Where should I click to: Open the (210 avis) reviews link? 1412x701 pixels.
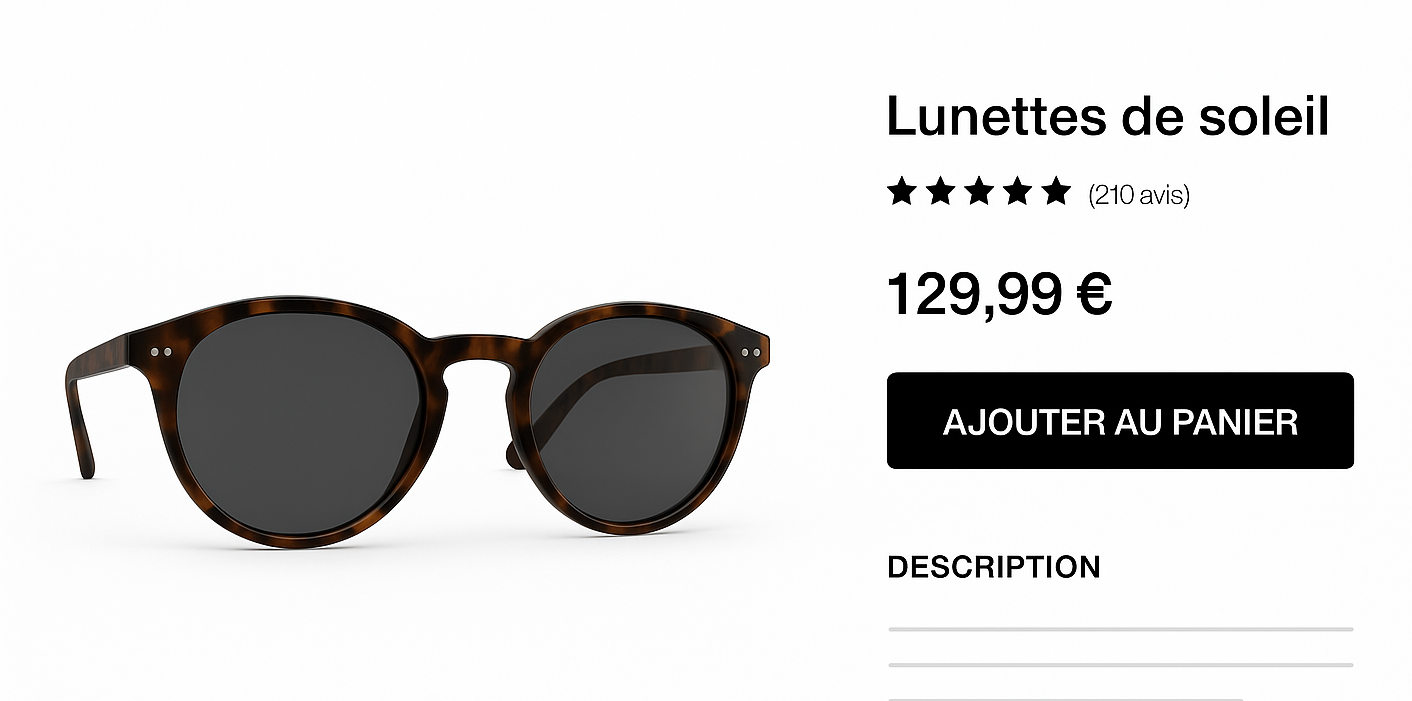click(x=1139, y=194)
